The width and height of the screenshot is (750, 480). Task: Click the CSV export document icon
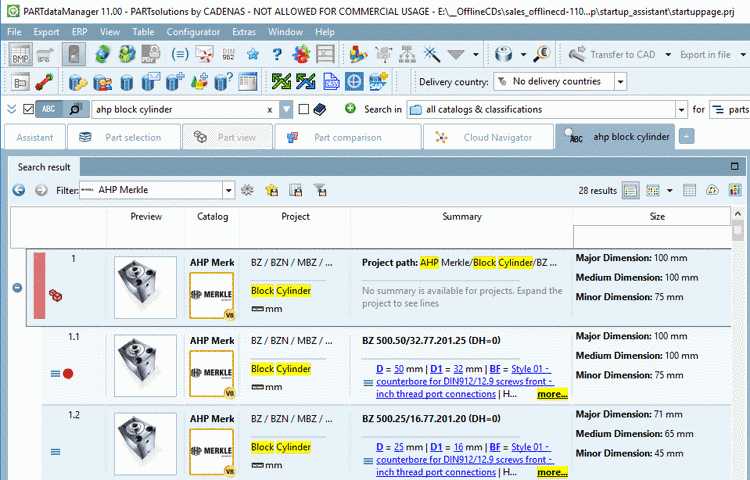tap(331, 82)
